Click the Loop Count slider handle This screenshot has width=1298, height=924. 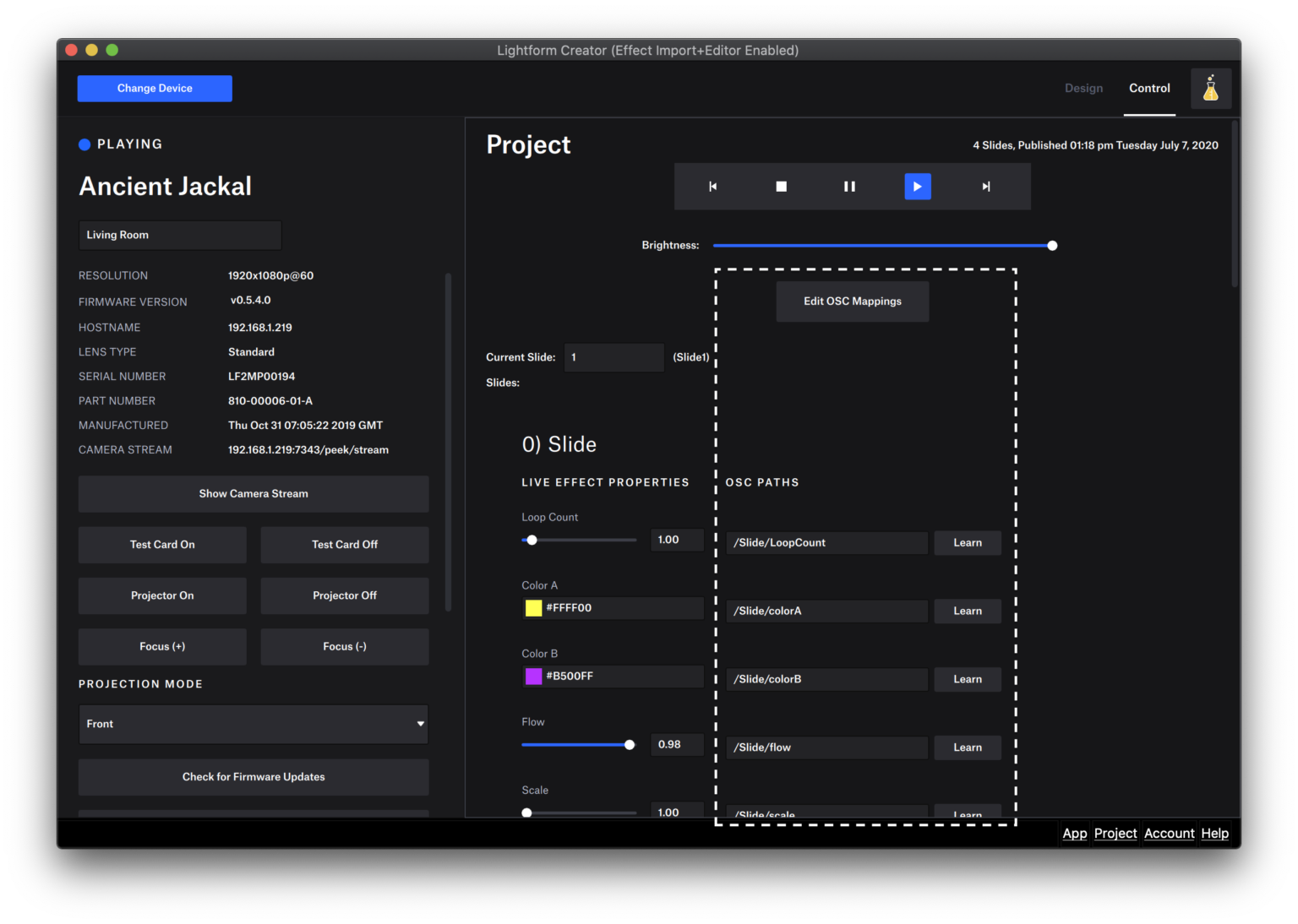(x=532, y=540)
